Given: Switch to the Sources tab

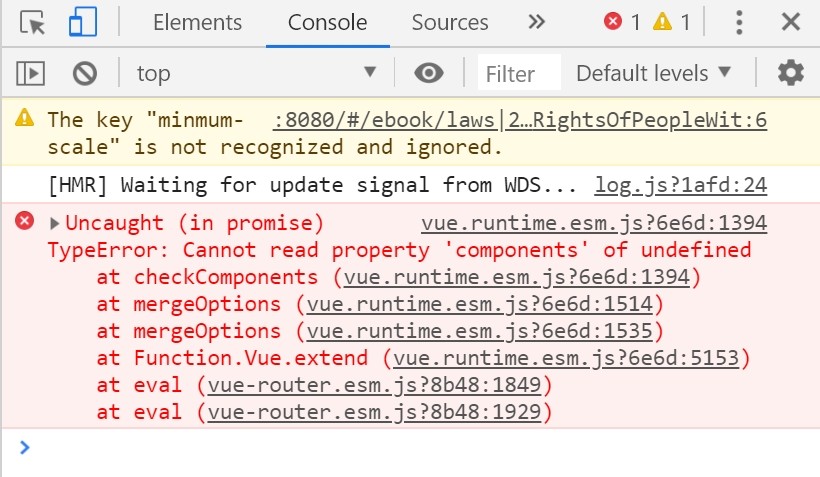Looking at the screenshot, I should point(450,22).
